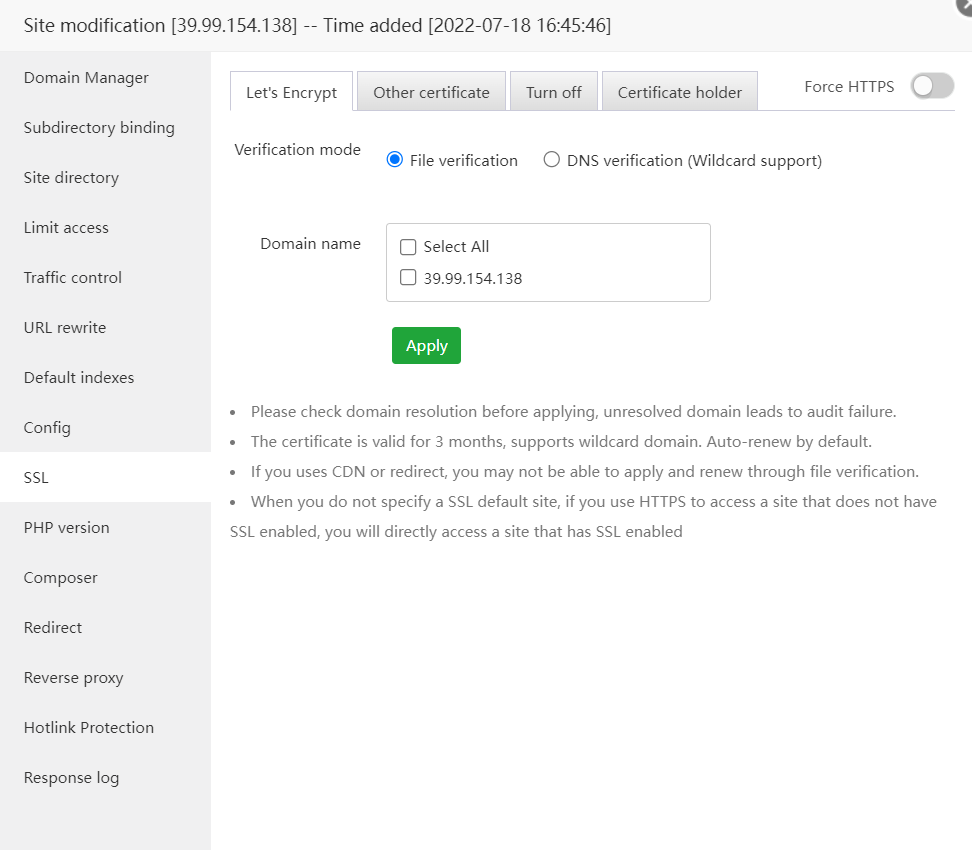The image size is (972, 850).
Task: Select PHP version in sidebar
Action: coord(67,528)
